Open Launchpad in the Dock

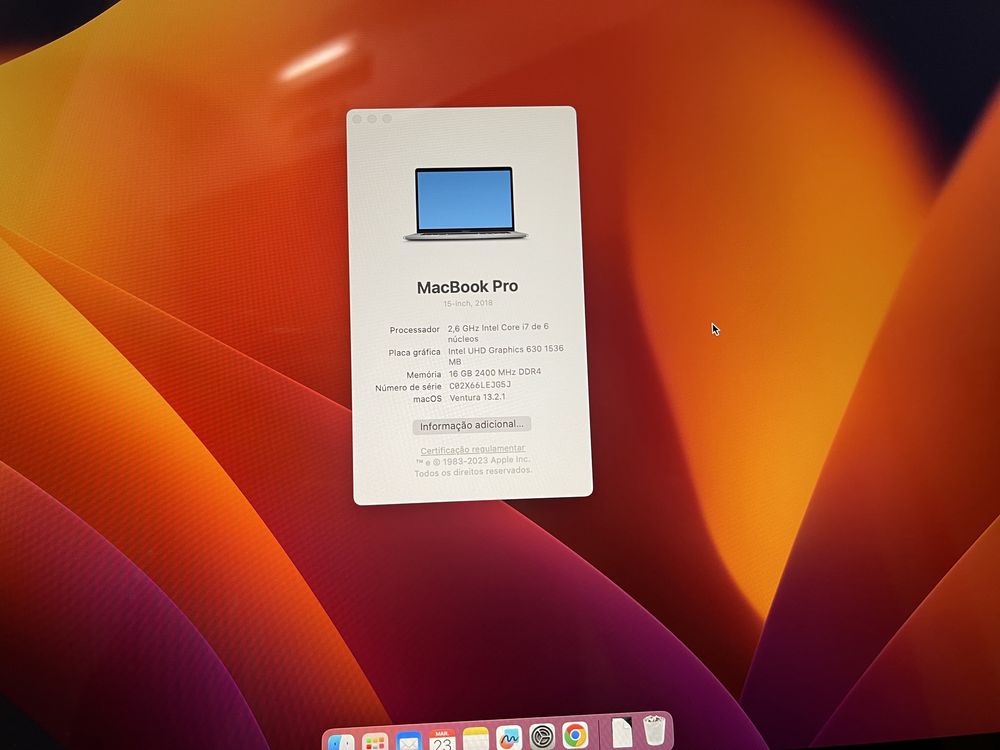coord(375,741)
